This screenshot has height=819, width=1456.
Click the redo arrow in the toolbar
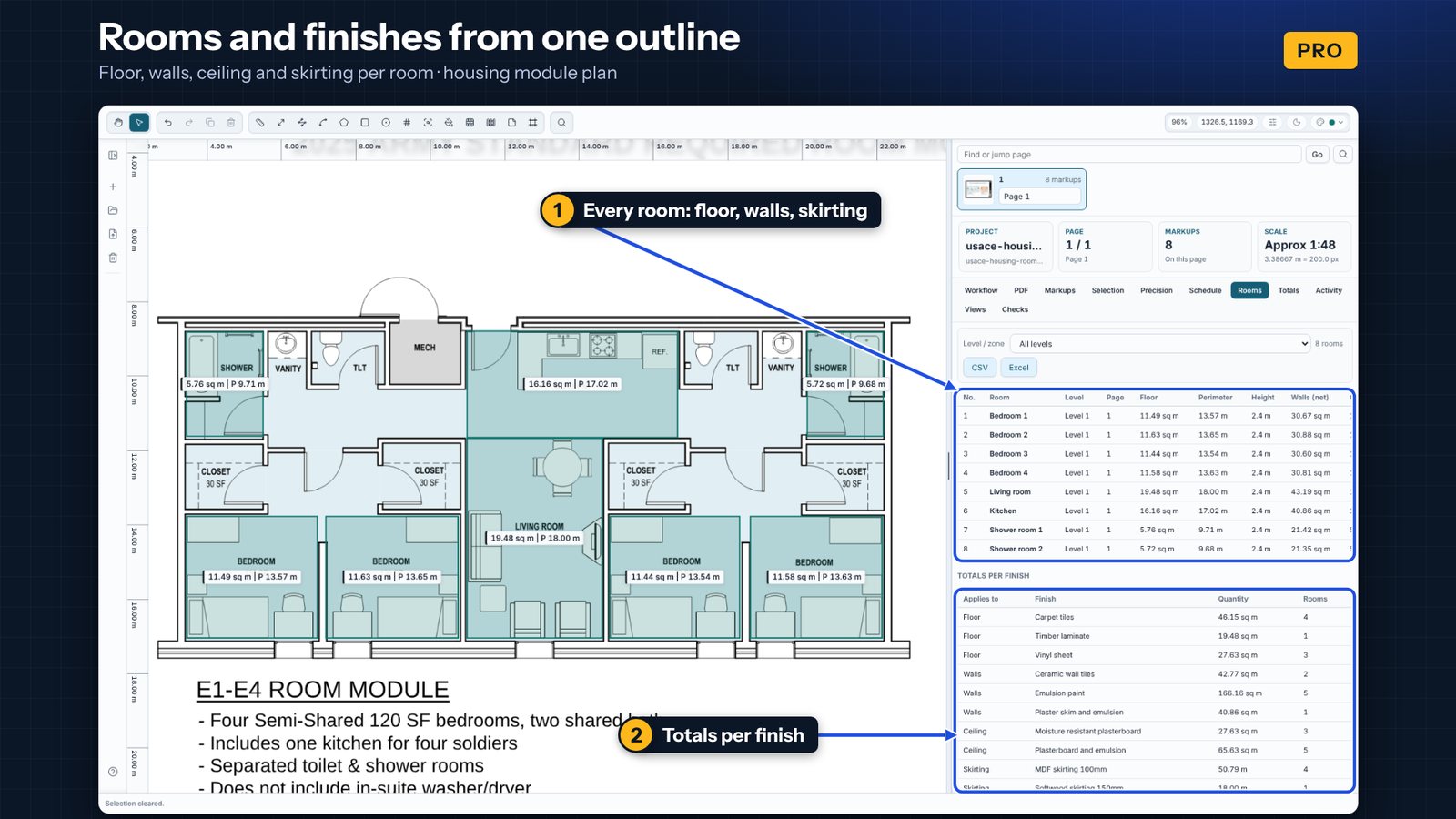tap(189, 123)
